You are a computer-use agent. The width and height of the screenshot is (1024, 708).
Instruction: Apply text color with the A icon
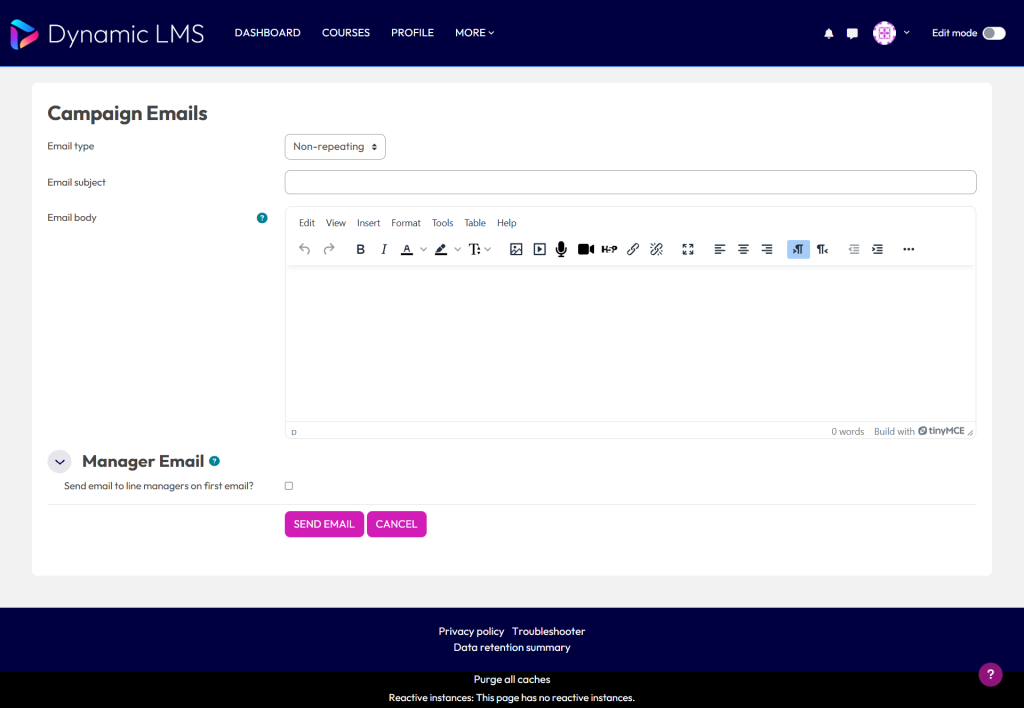407,249
